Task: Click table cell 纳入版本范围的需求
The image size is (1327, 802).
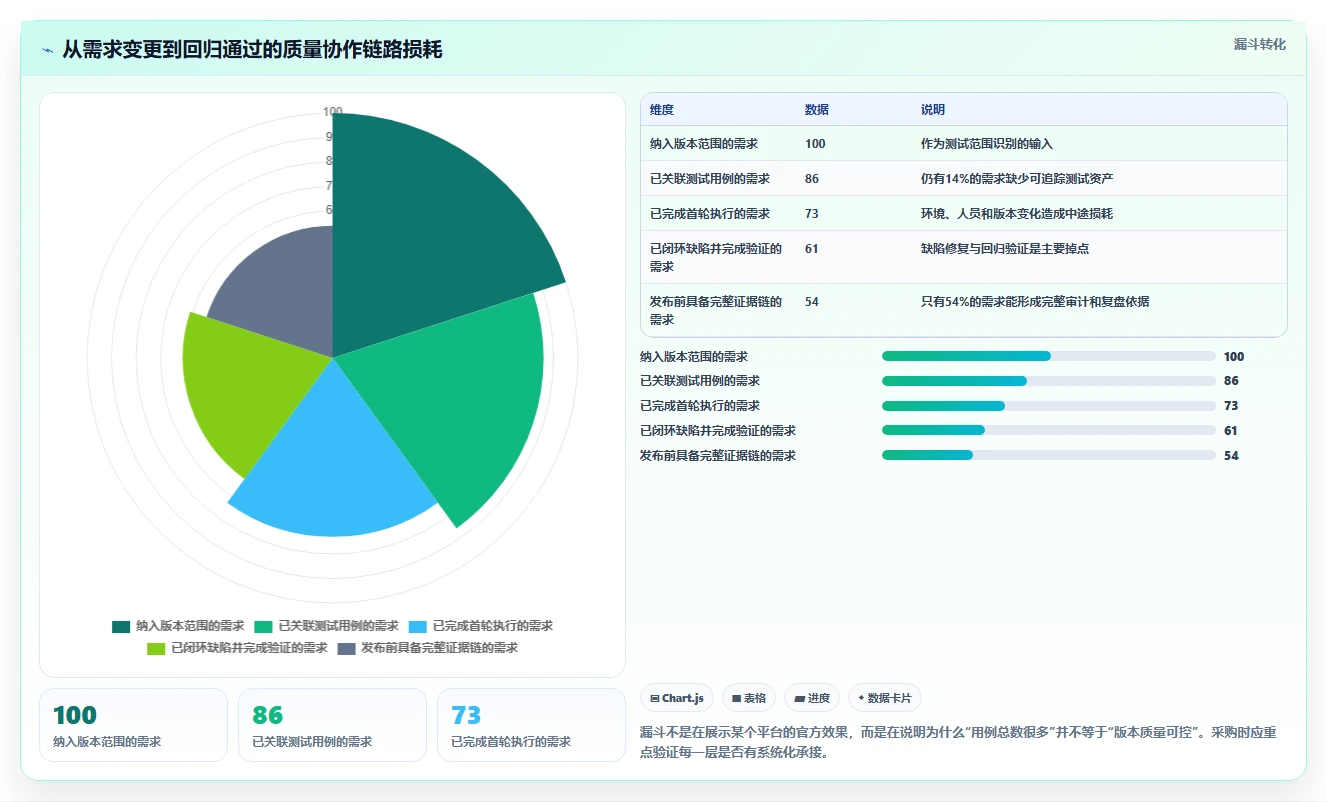Action: coord(704,144)
